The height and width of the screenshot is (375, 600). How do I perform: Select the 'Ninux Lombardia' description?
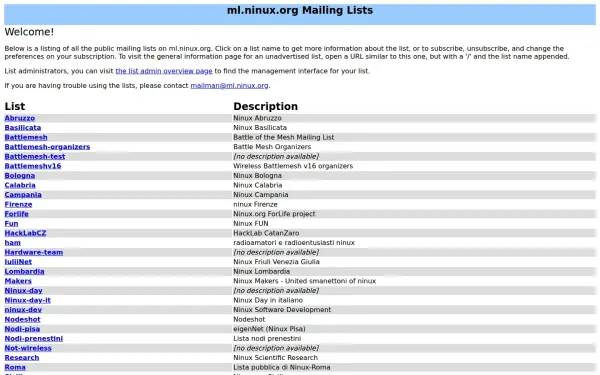(261, 271)
